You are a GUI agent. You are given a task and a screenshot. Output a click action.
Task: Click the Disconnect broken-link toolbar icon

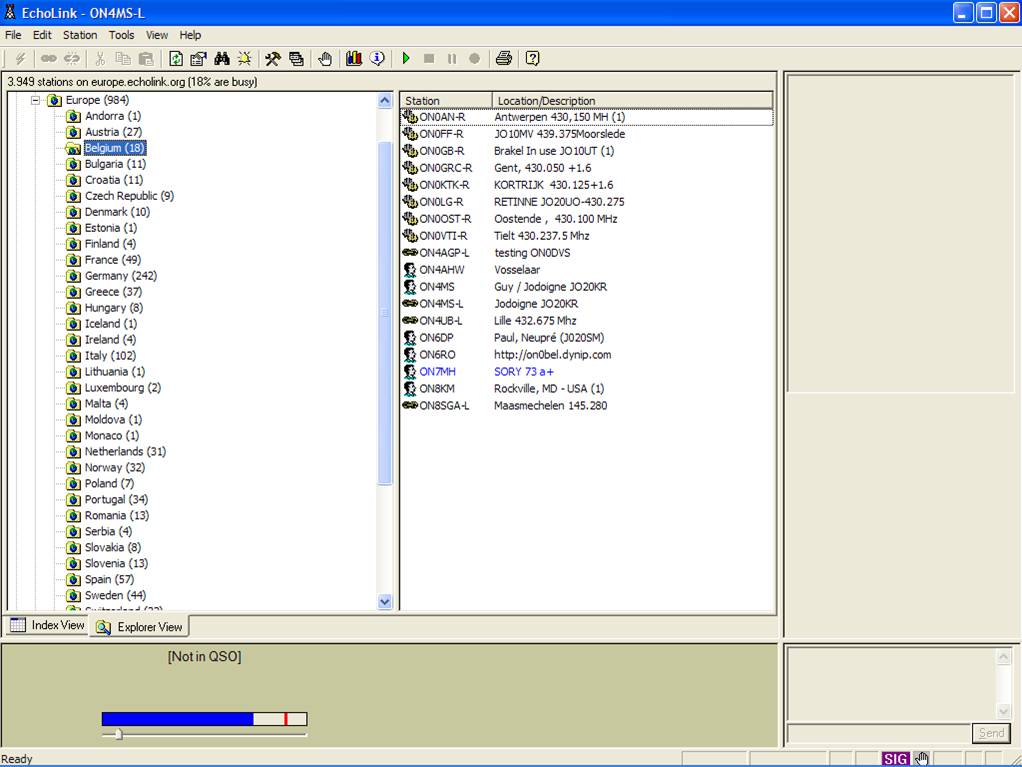(x=72, y=59)
